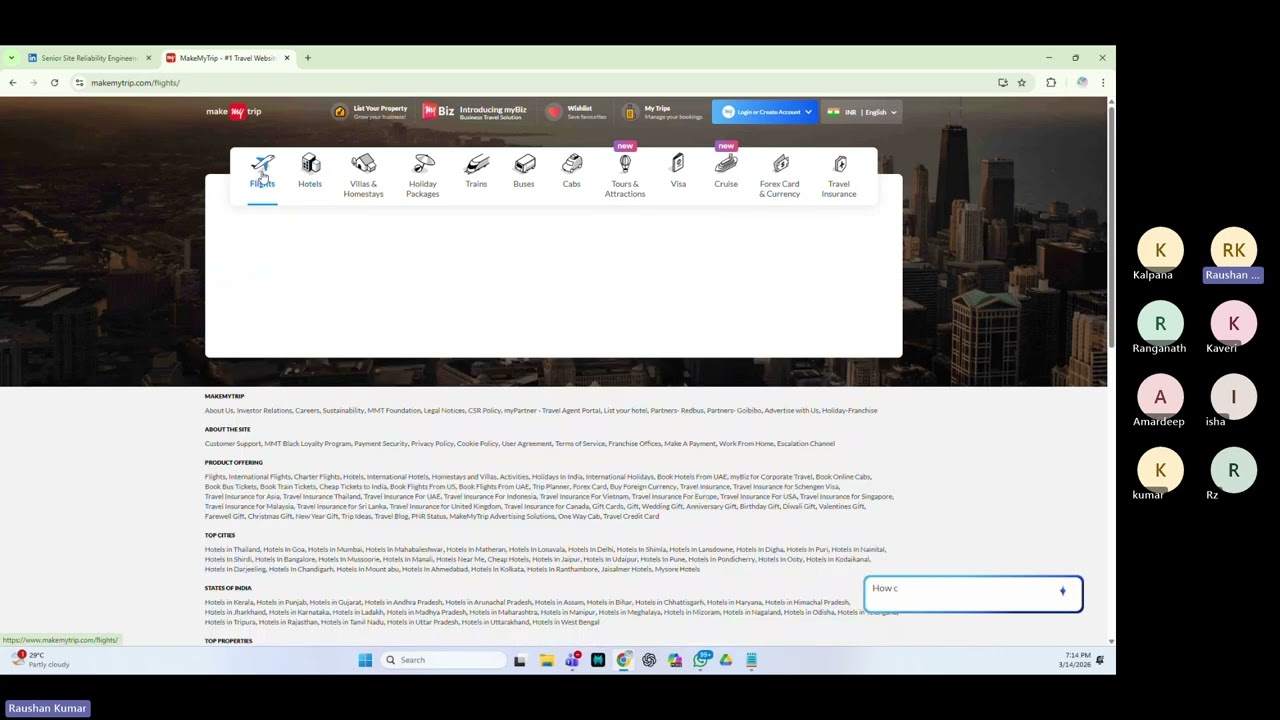Open the Tours & Attractions balloon icon

[x=625, y=164]
